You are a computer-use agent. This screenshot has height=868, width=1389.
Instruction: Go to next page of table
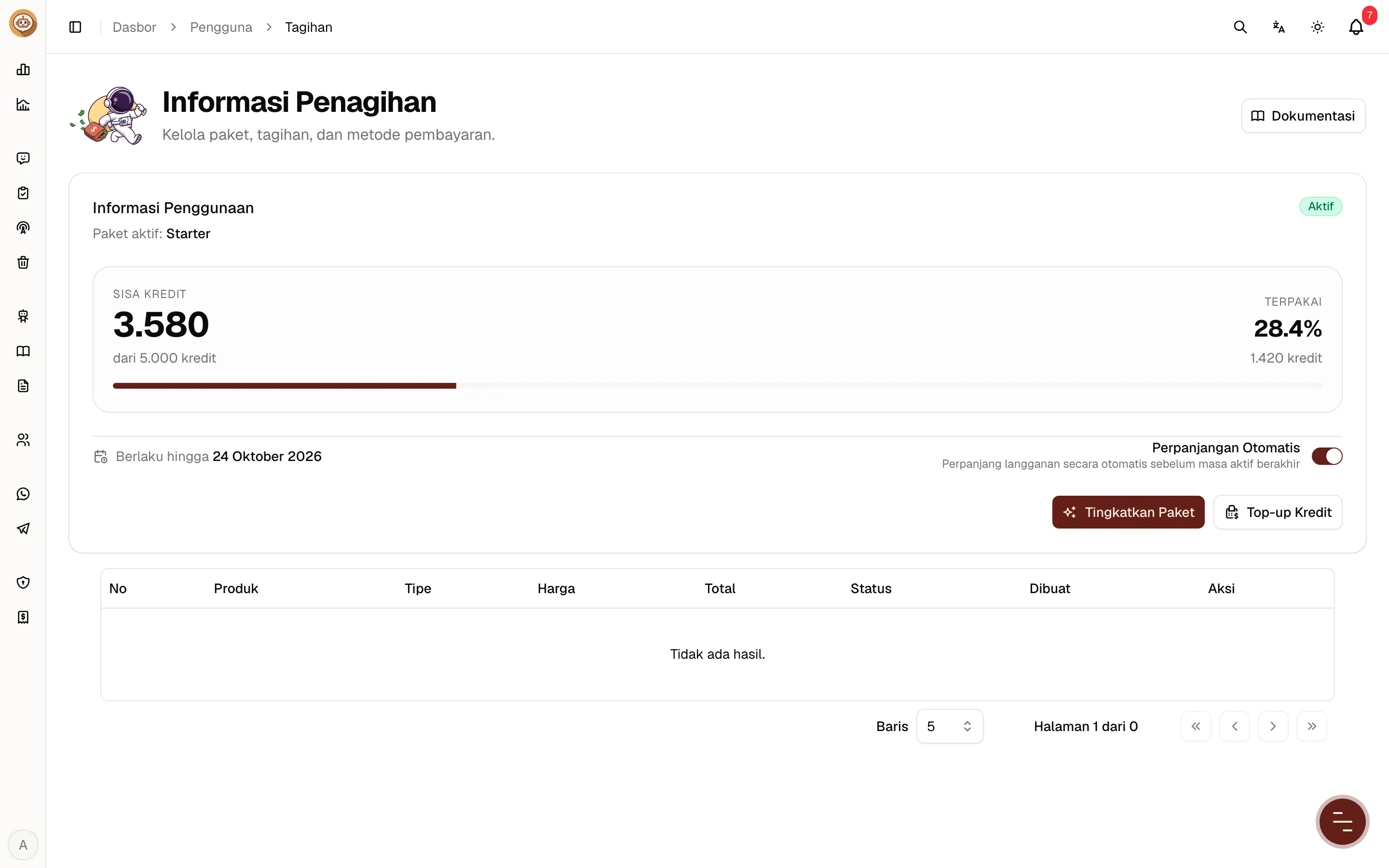coord(1273,726)
